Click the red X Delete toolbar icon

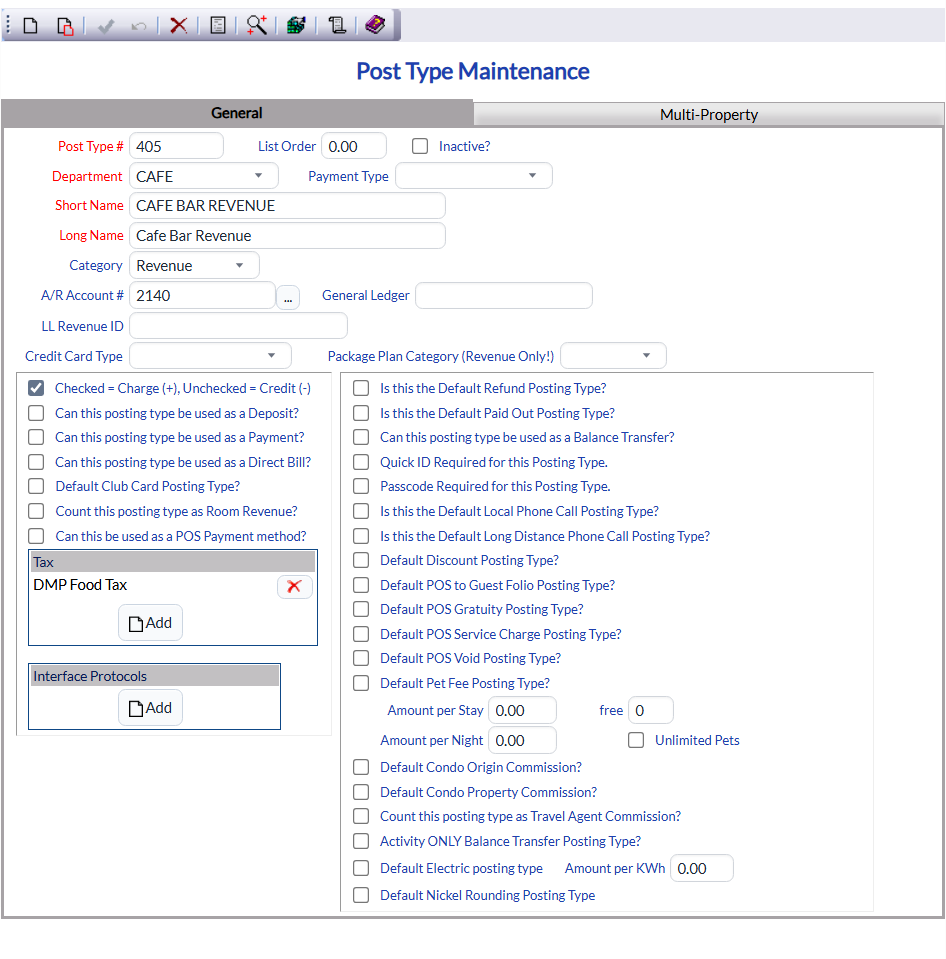(x=178, y=26)
